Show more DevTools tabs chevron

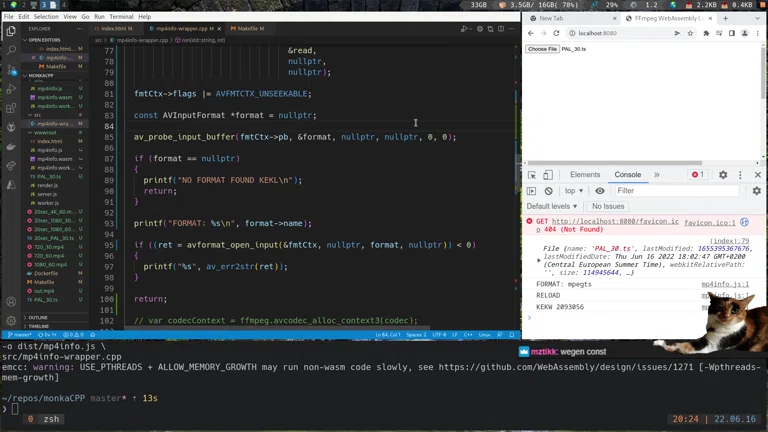[x=656, y=175]
